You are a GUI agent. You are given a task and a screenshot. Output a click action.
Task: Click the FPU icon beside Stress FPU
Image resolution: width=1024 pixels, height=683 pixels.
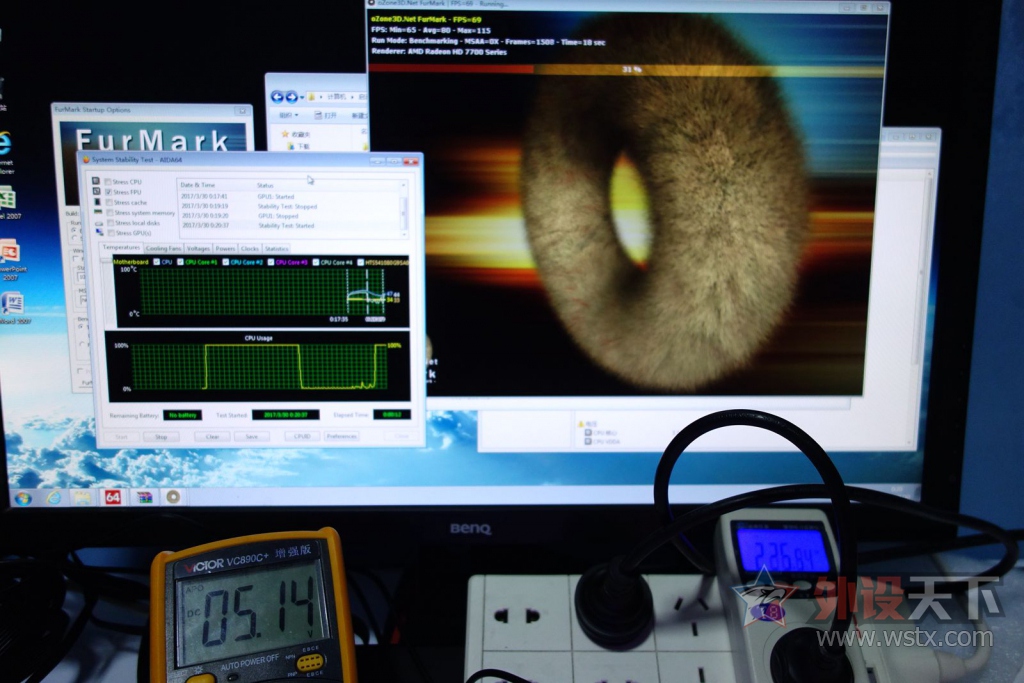(x=96, y=191)
